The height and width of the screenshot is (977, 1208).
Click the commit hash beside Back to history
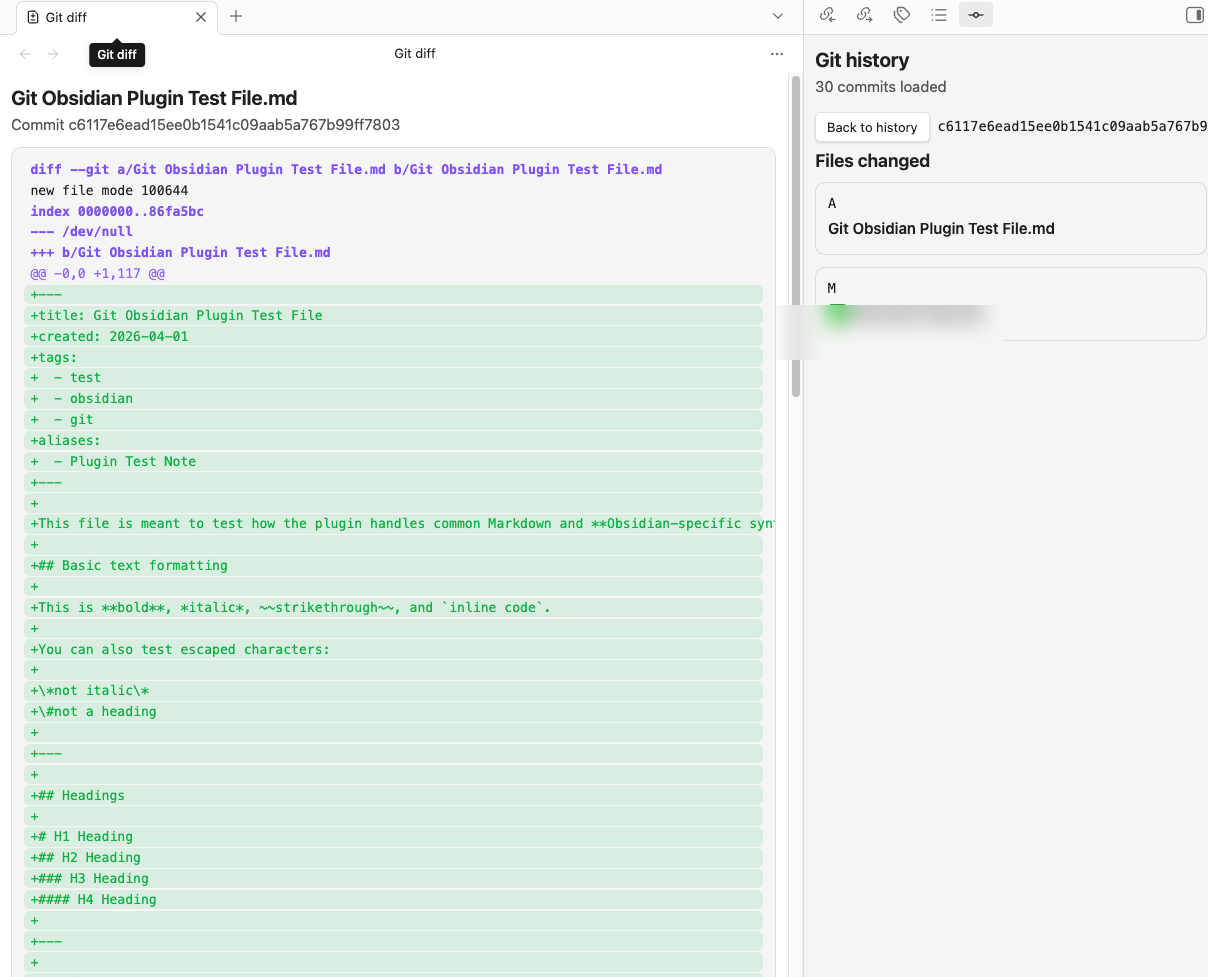[x=1072, y=127]
